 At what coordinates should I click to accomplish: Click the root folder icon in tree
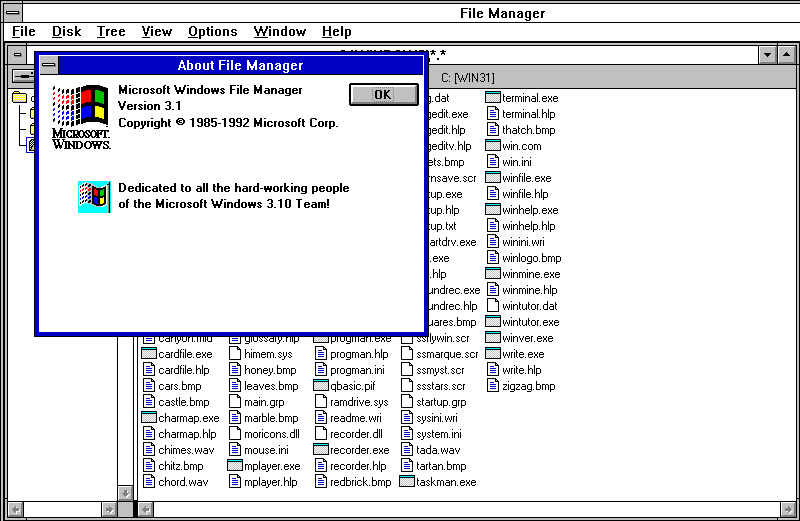click(x=19, y=97)
